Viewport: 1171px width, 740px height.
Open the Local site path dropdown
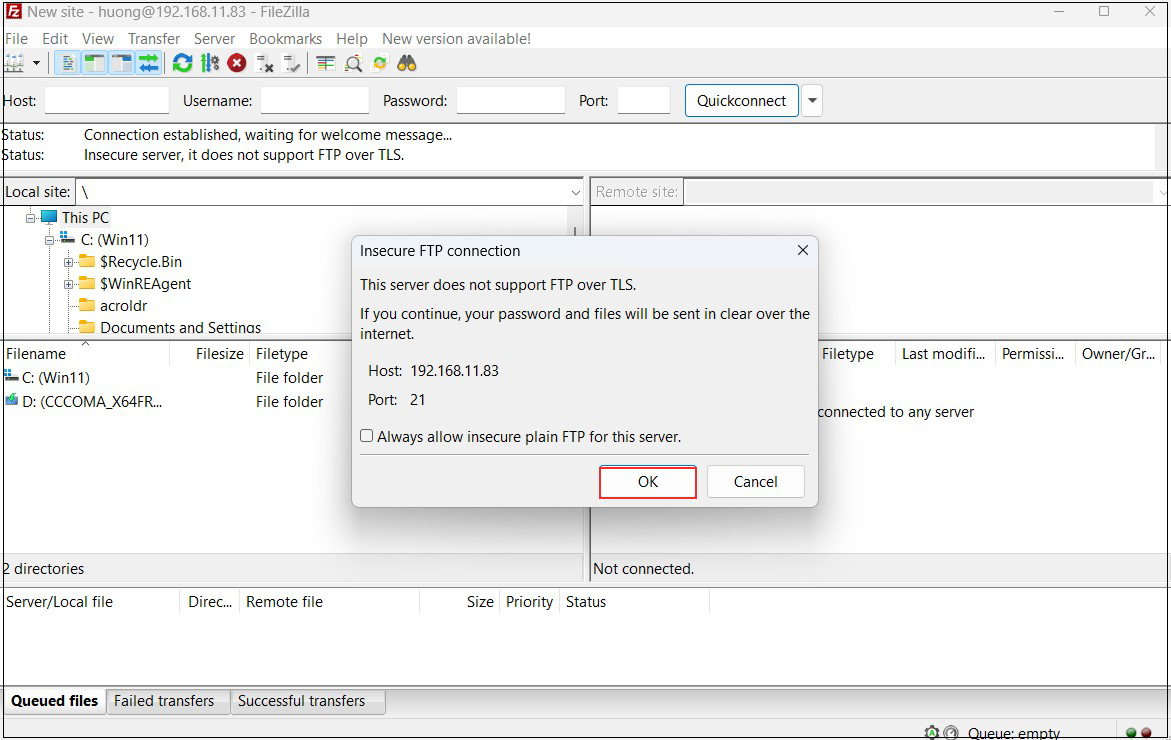coord(575,193)
